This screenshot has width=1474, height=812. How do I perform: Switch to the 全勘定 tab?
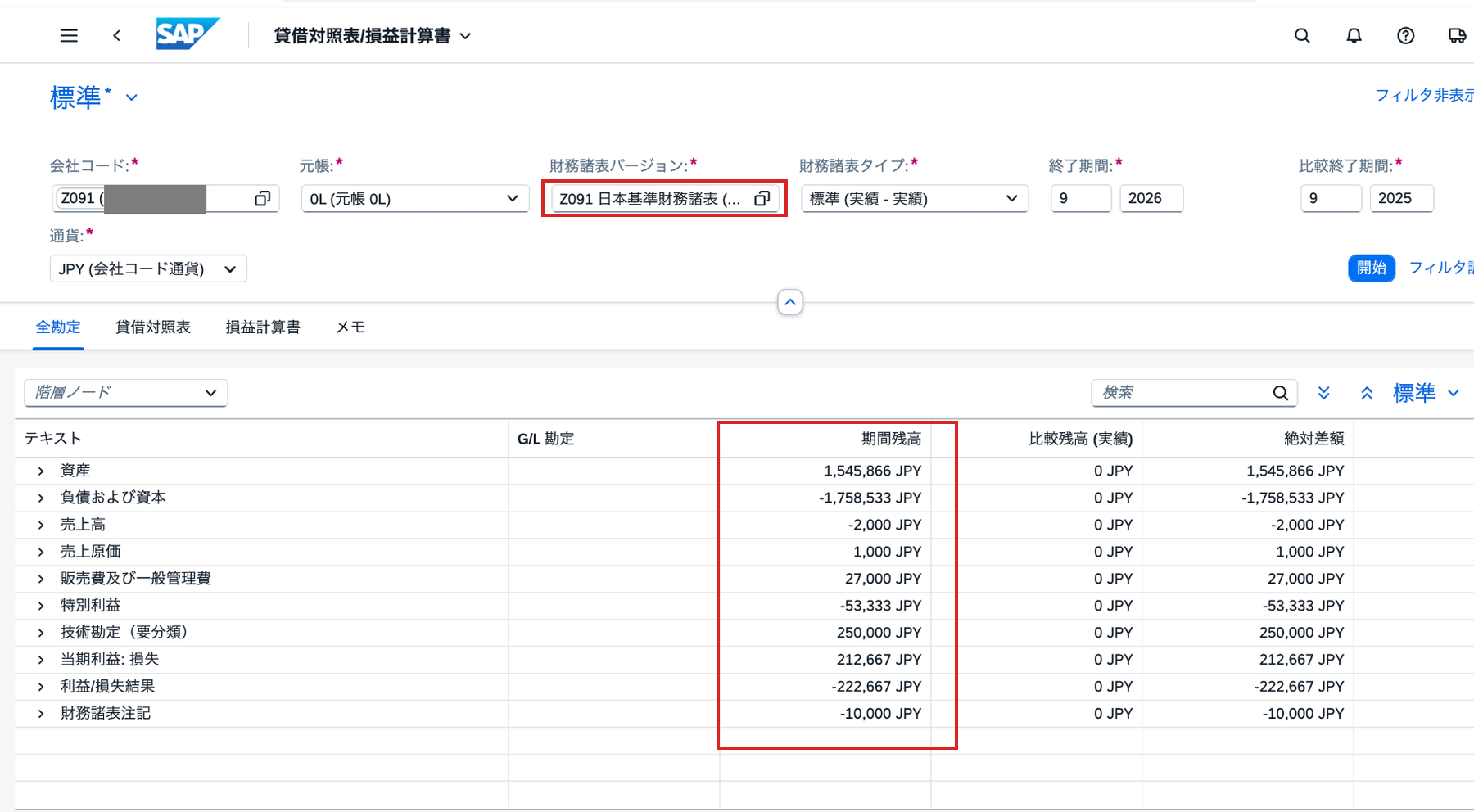(58, 327)
